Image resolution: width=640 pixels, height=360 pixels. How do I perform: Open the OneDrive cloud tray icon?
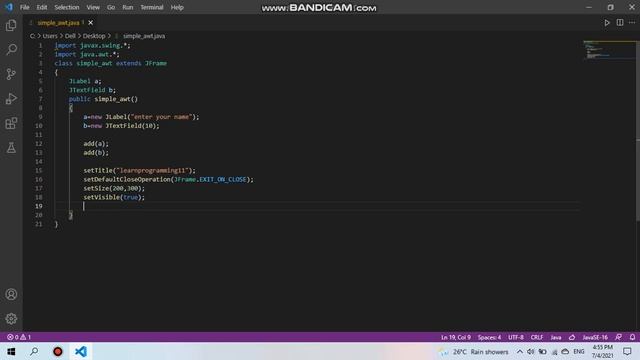565,351
